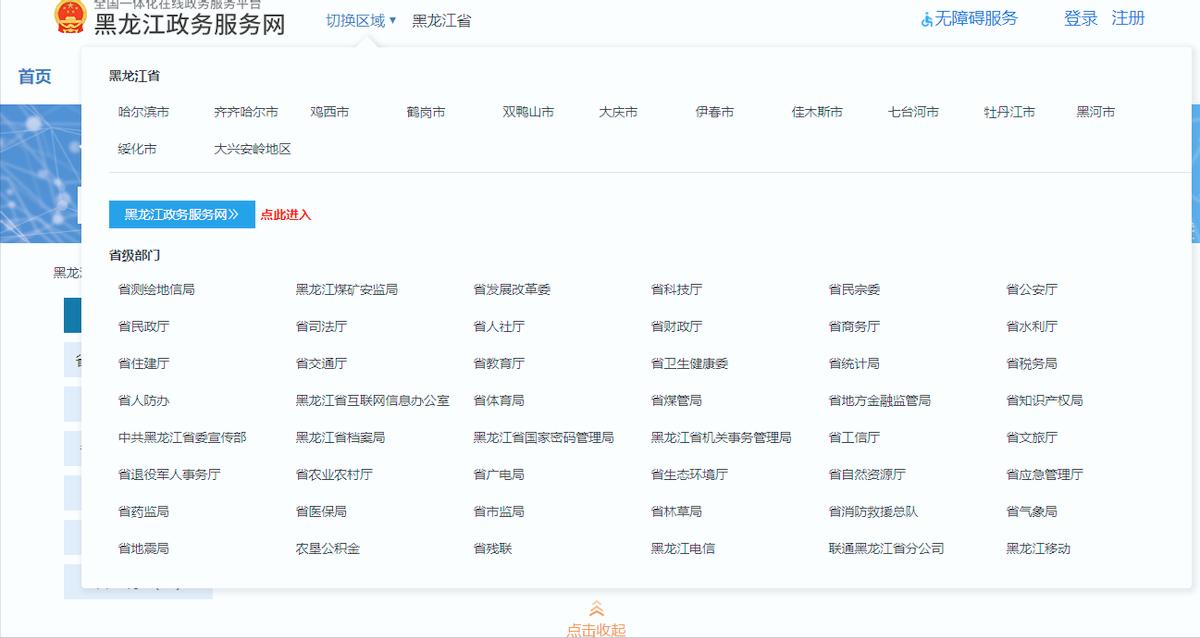Click the blue 黑龙江政务服务网» button
1200x638 pixels.
[181, 213]
